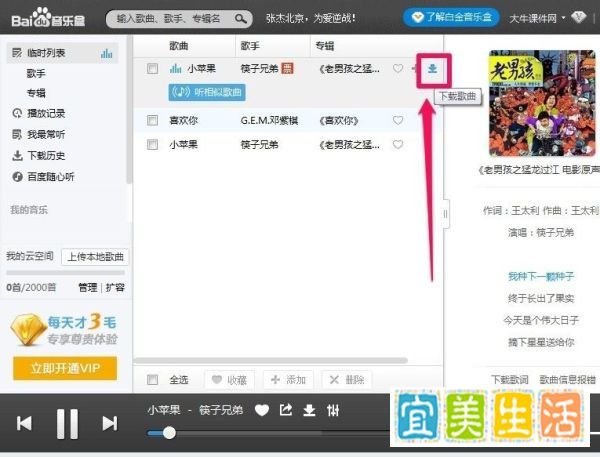Open 我最常听 most played list
This screenshot has height=457, width=600.
39,134
